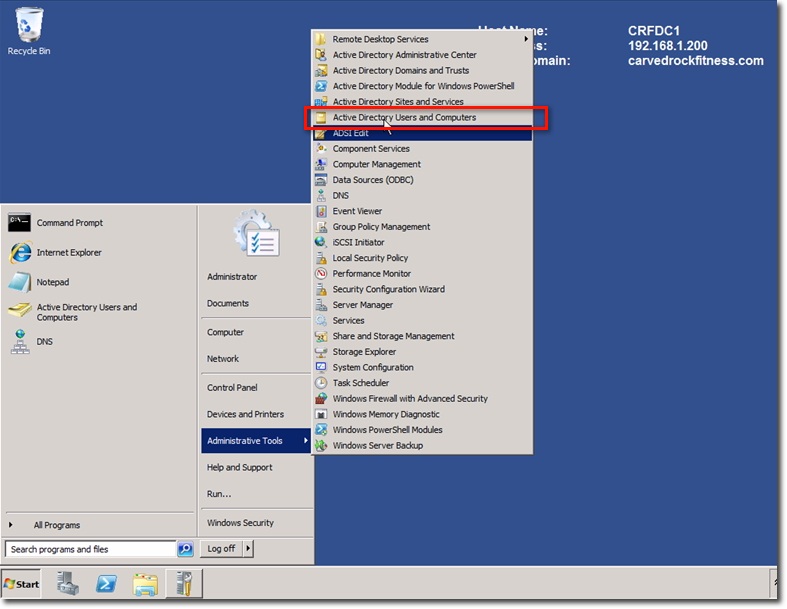This screenshot has width=787, height=609.
Task: Launch PowerShell from the taskbar
Action: [106, 584]
